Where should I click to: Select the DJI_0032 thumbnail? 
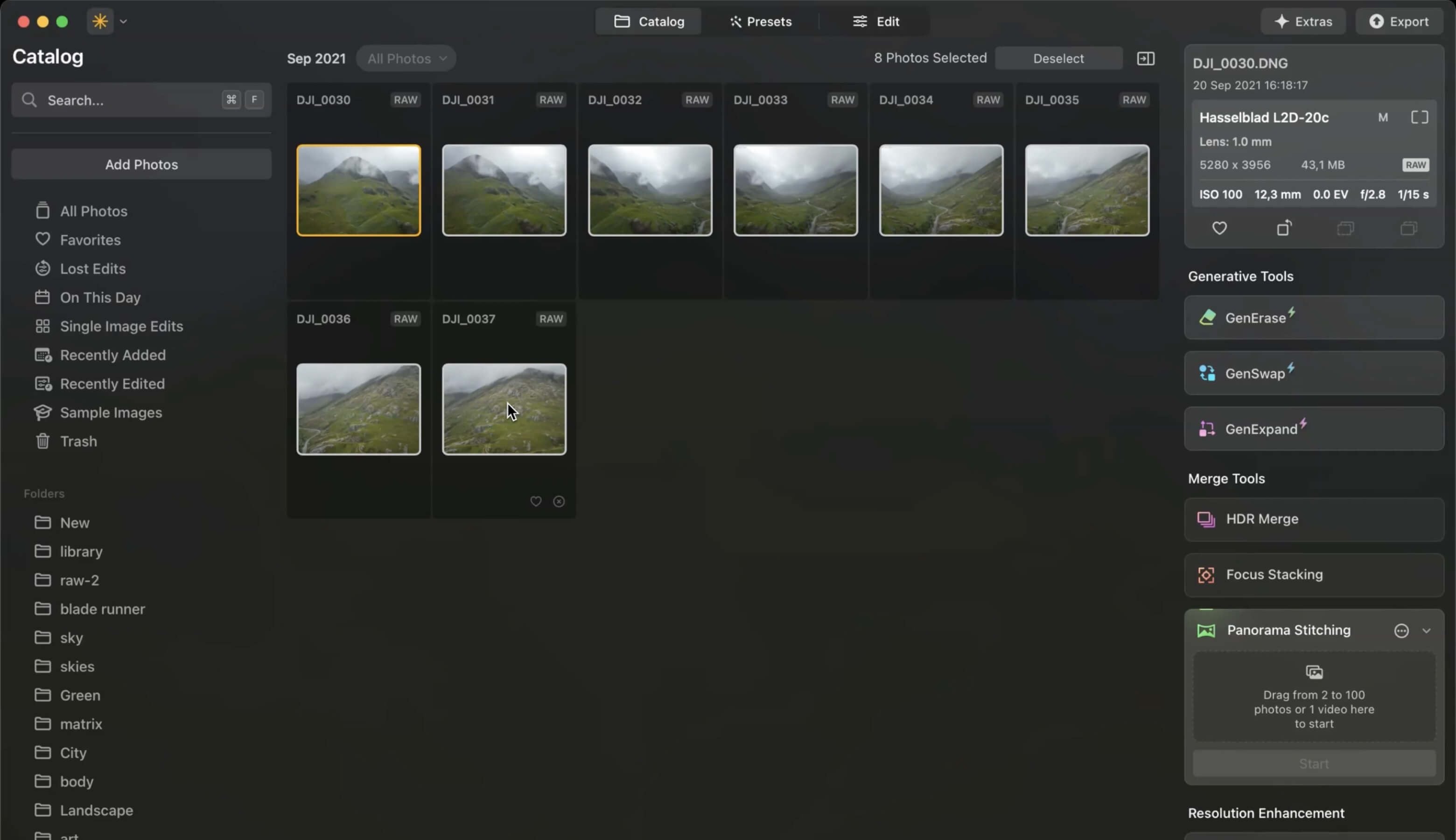click(x=650, y=190)
